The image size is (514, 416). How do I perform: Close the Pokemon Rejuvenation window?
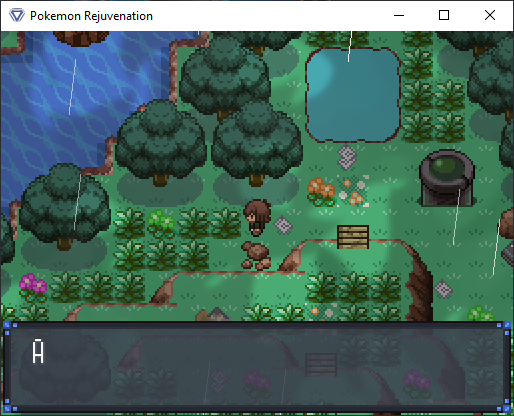tap(490, 15)
